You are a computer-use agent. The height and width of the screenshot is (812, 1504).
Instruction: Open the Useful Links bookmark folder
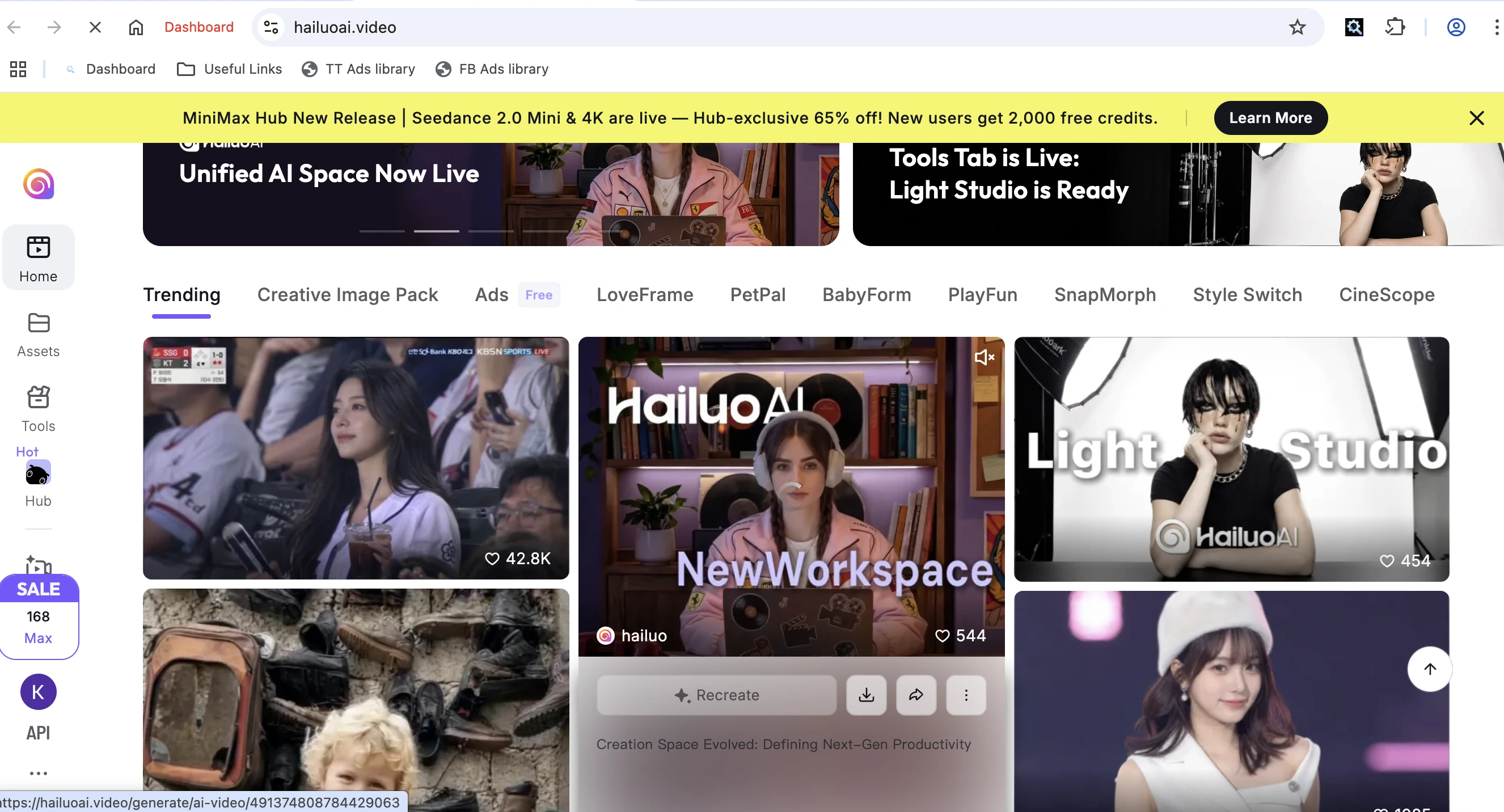[230, 69]
